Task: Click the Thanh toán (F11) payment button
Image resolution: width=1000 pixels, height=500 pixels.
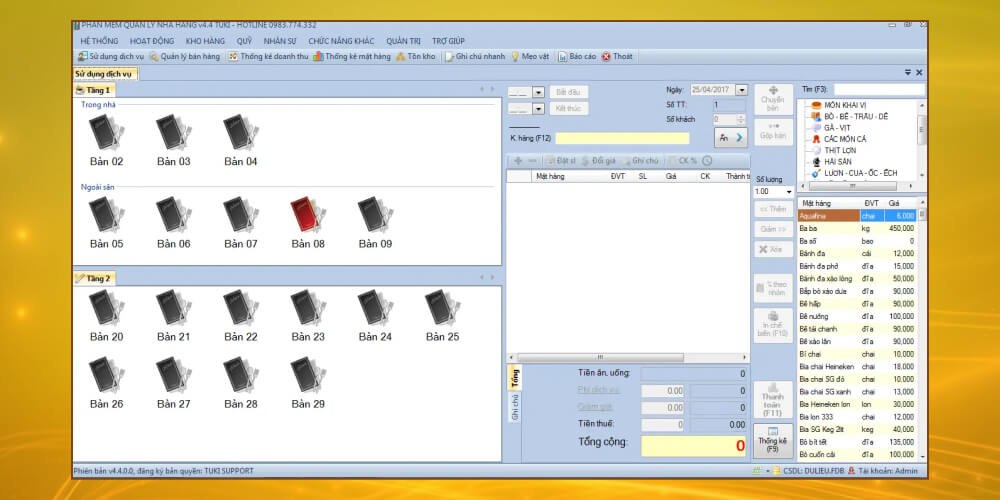Action: click(x=772, y=401)
